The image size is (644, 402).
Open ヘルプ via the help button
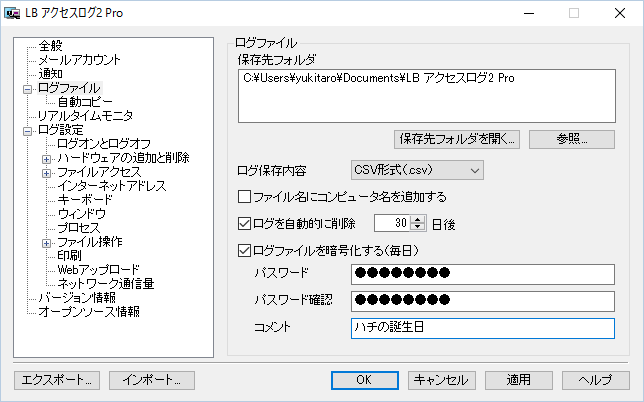click(x=596, y=380)
